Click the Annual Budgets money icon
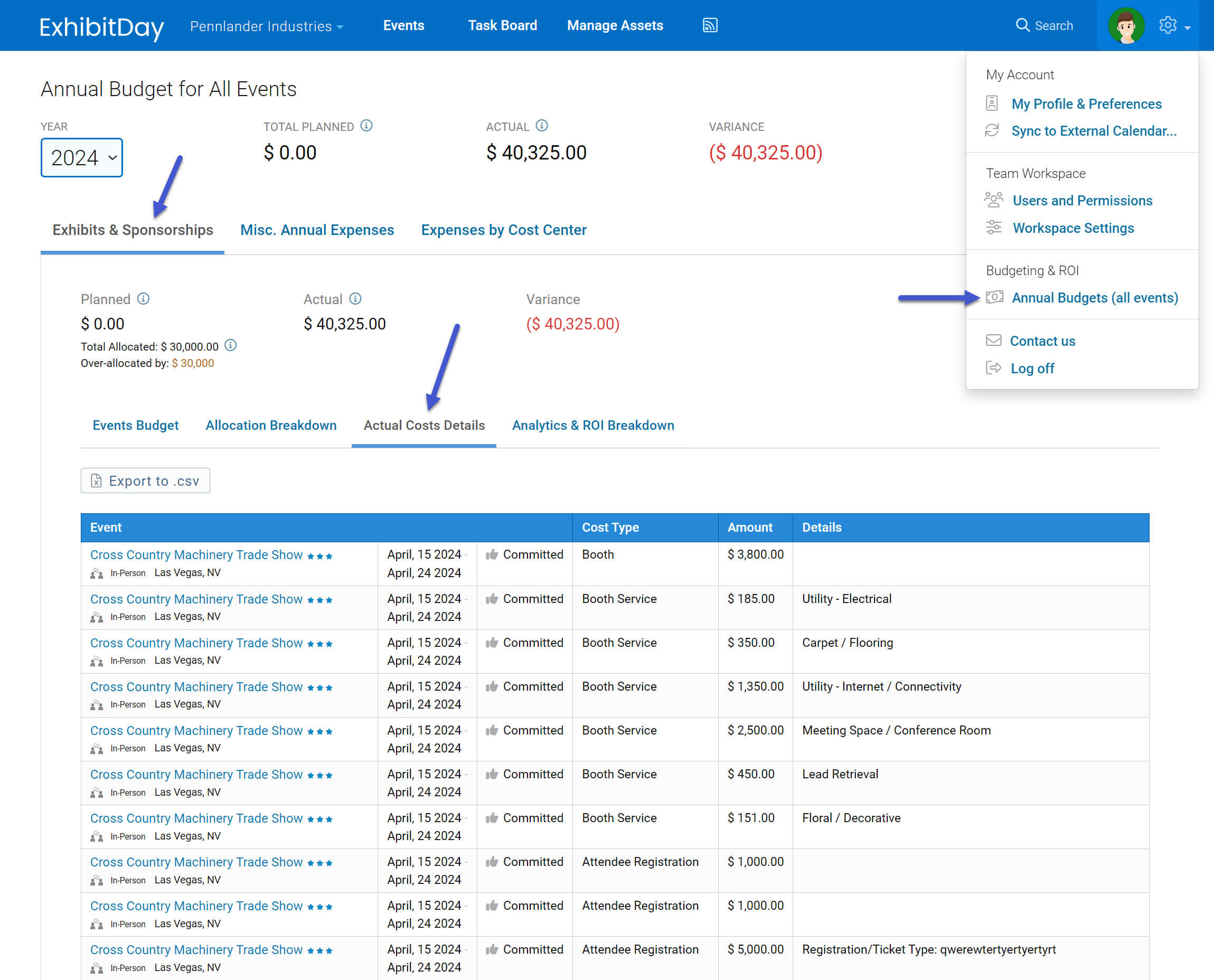The image size is (1214, 980). pyautogui.click(x=994, y=297)
